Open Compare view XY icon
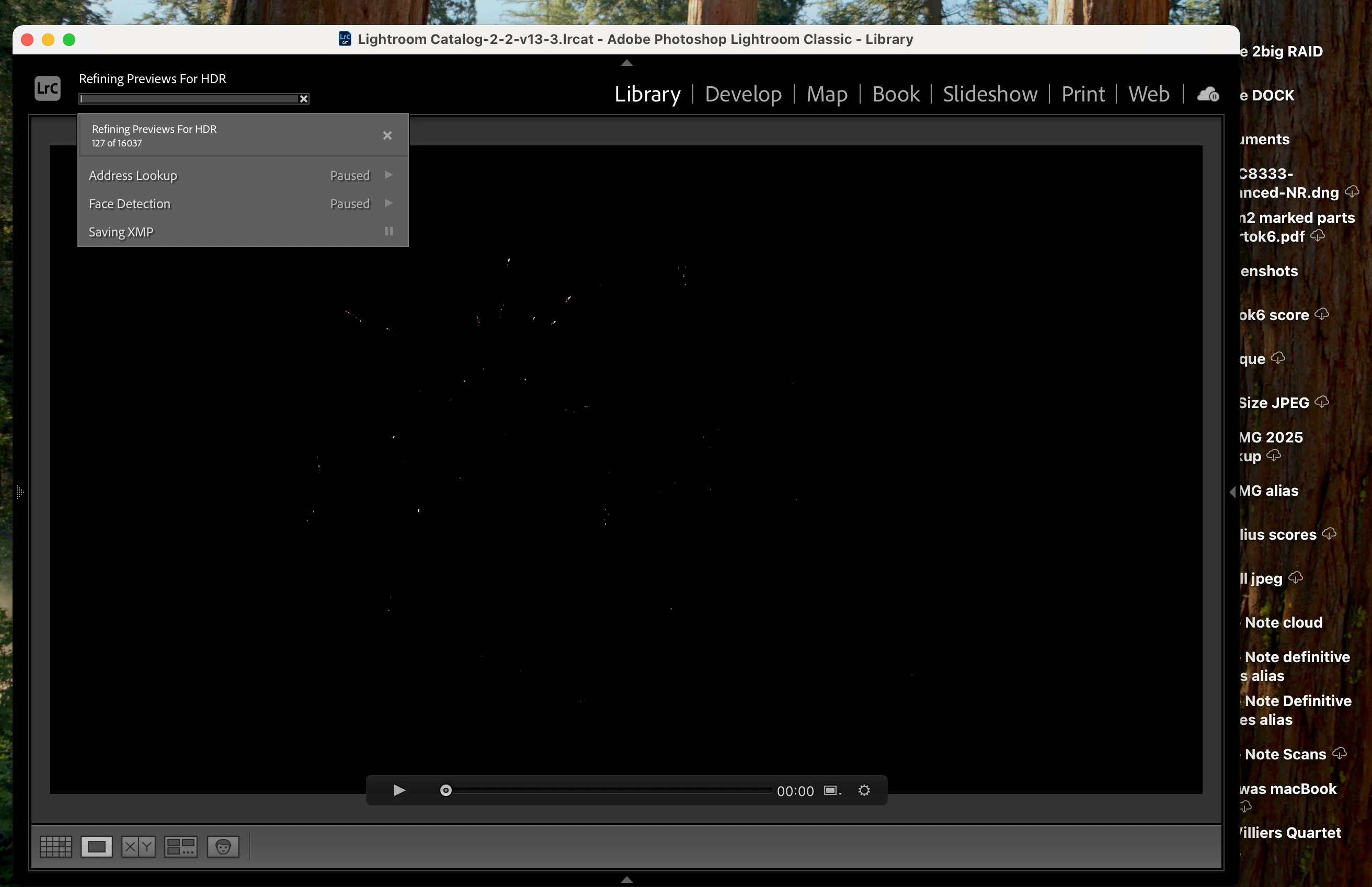The image size is (1372, 887). [138, 847]
